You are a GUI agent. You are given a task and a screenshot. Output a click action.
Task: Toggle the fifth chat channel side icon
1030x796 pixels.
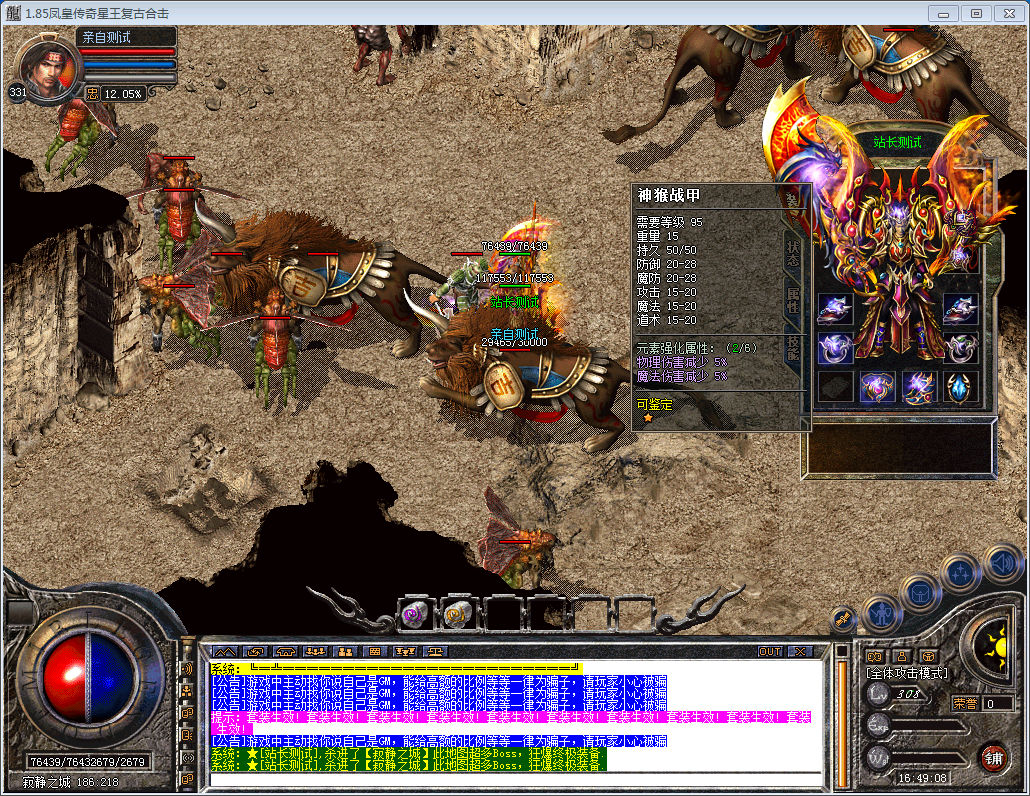(x=187, y=758)
